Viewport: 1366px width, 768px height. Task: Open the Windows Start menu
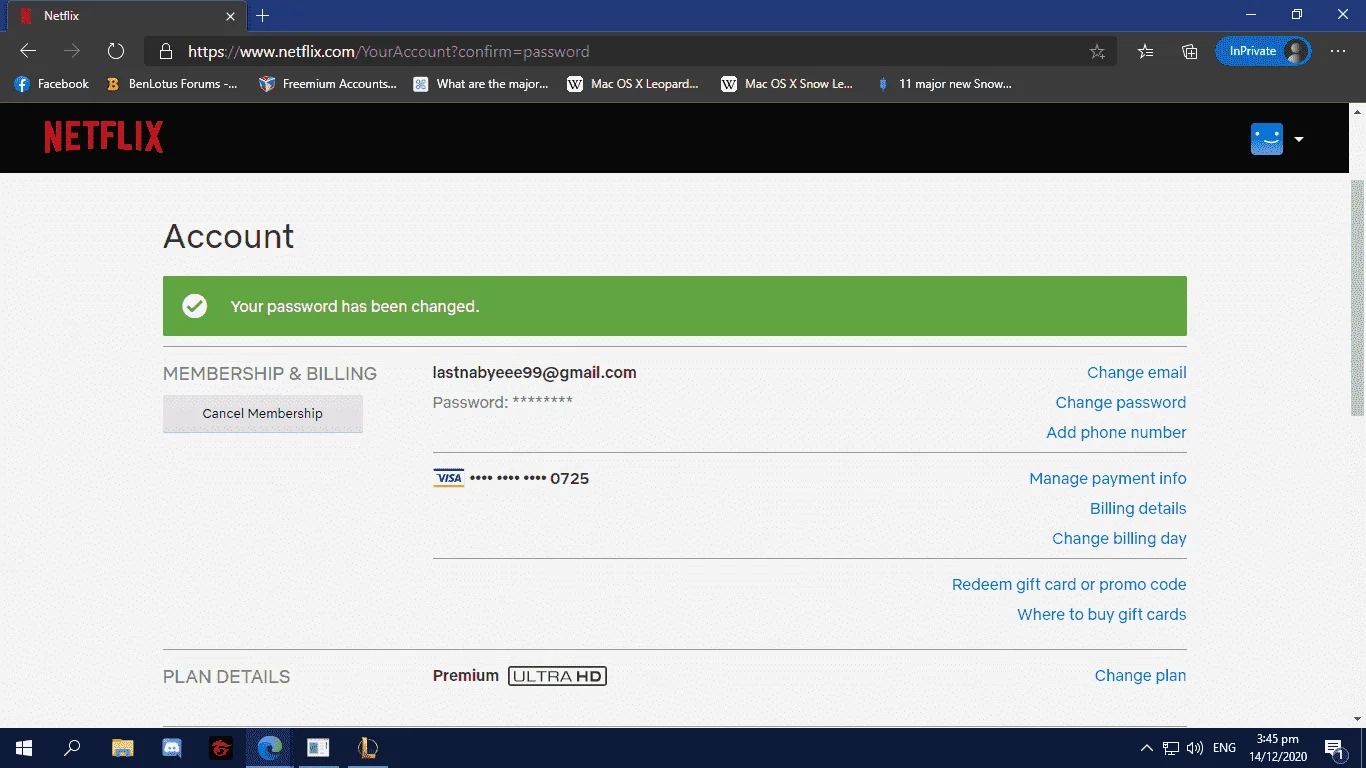click(24, 748)
